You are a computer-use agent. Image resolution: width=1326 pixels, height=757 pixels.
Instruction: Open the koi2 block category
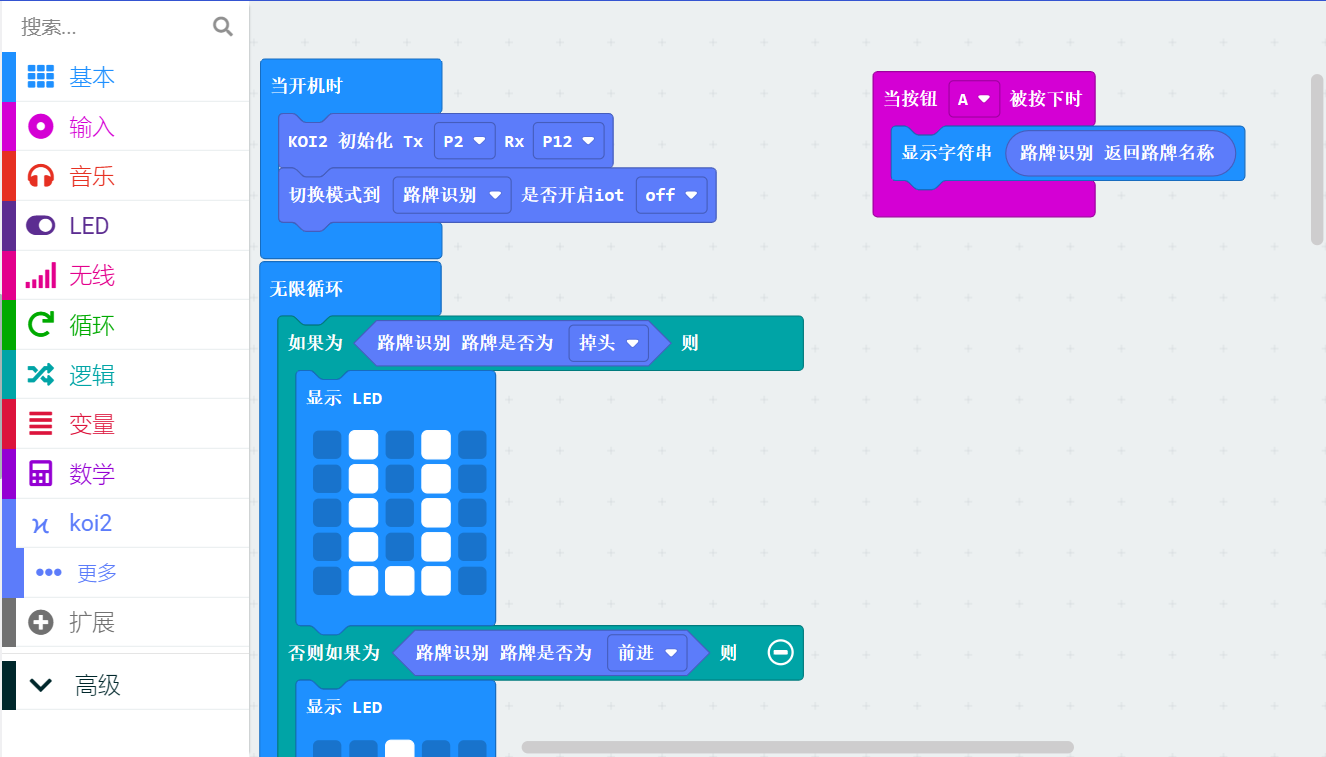125,523
